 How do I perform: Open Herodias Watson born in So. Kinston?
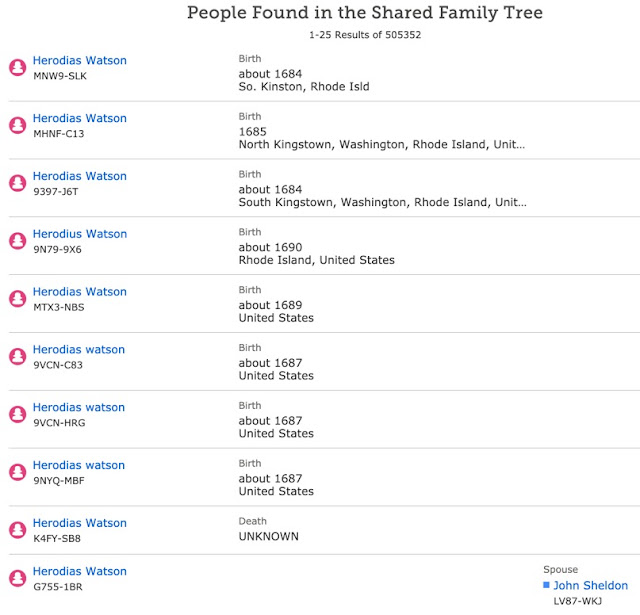[80, 60]
